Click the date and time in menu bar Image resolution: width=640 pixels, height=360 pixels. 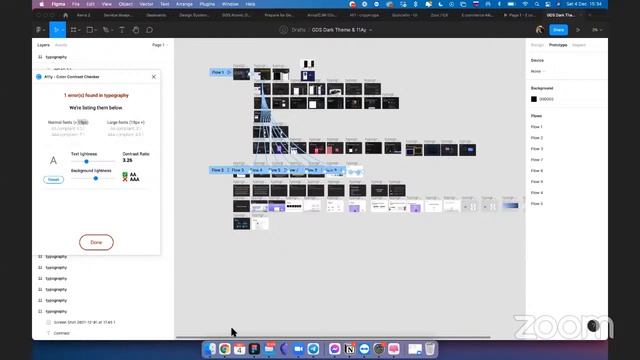[x=584, y=4]
